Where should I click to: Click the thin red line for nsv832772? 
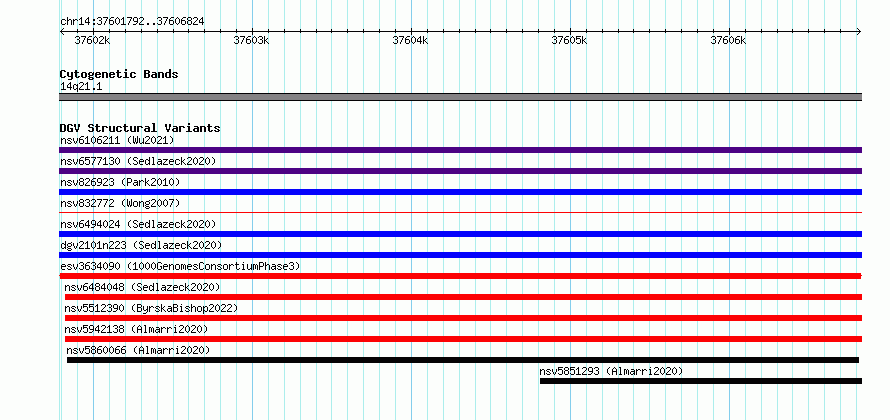460,212
